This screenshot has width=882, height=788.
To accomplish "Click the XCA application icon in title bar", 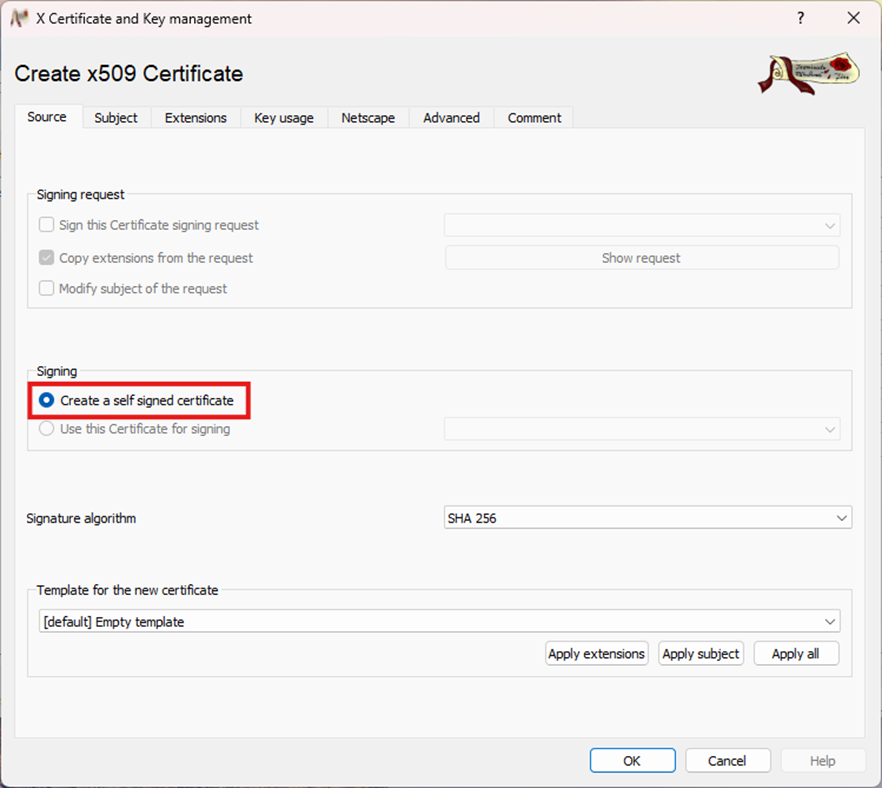I will pyautogui.click(x=18, y=18).
